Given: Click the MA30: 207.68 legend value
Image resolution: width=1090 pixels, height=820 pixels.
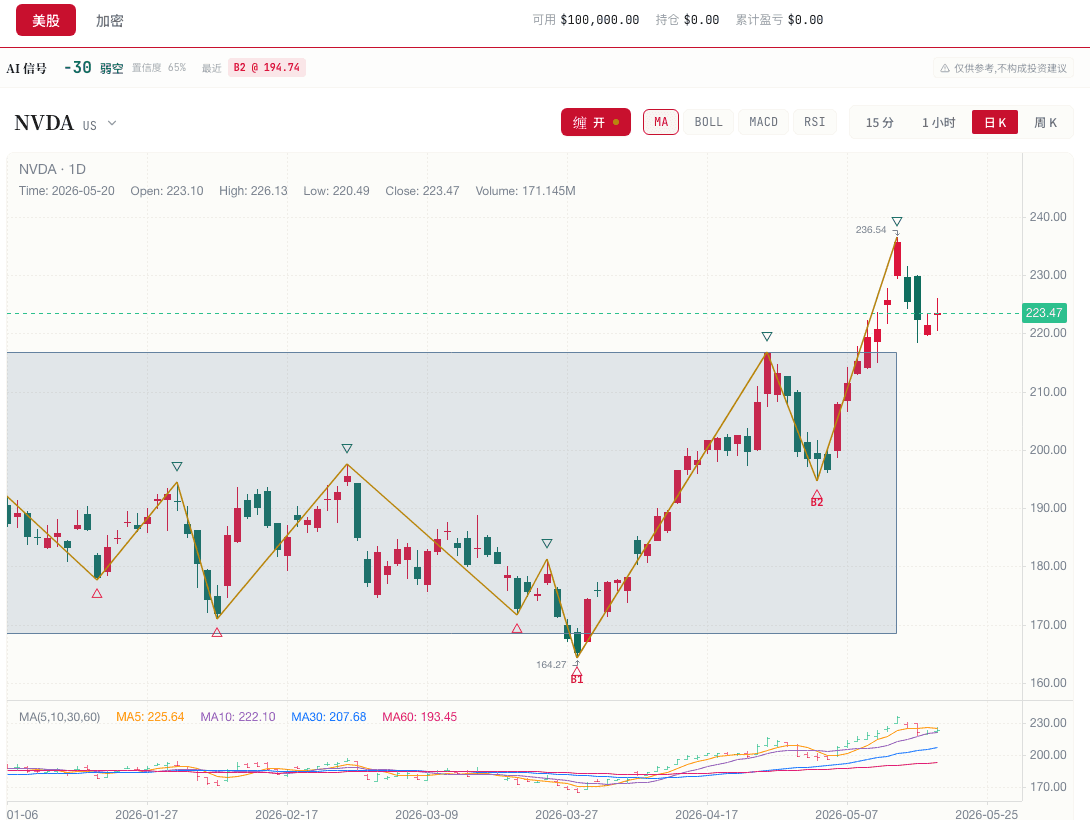Looking at the screenshot, I should pos(329,716).
